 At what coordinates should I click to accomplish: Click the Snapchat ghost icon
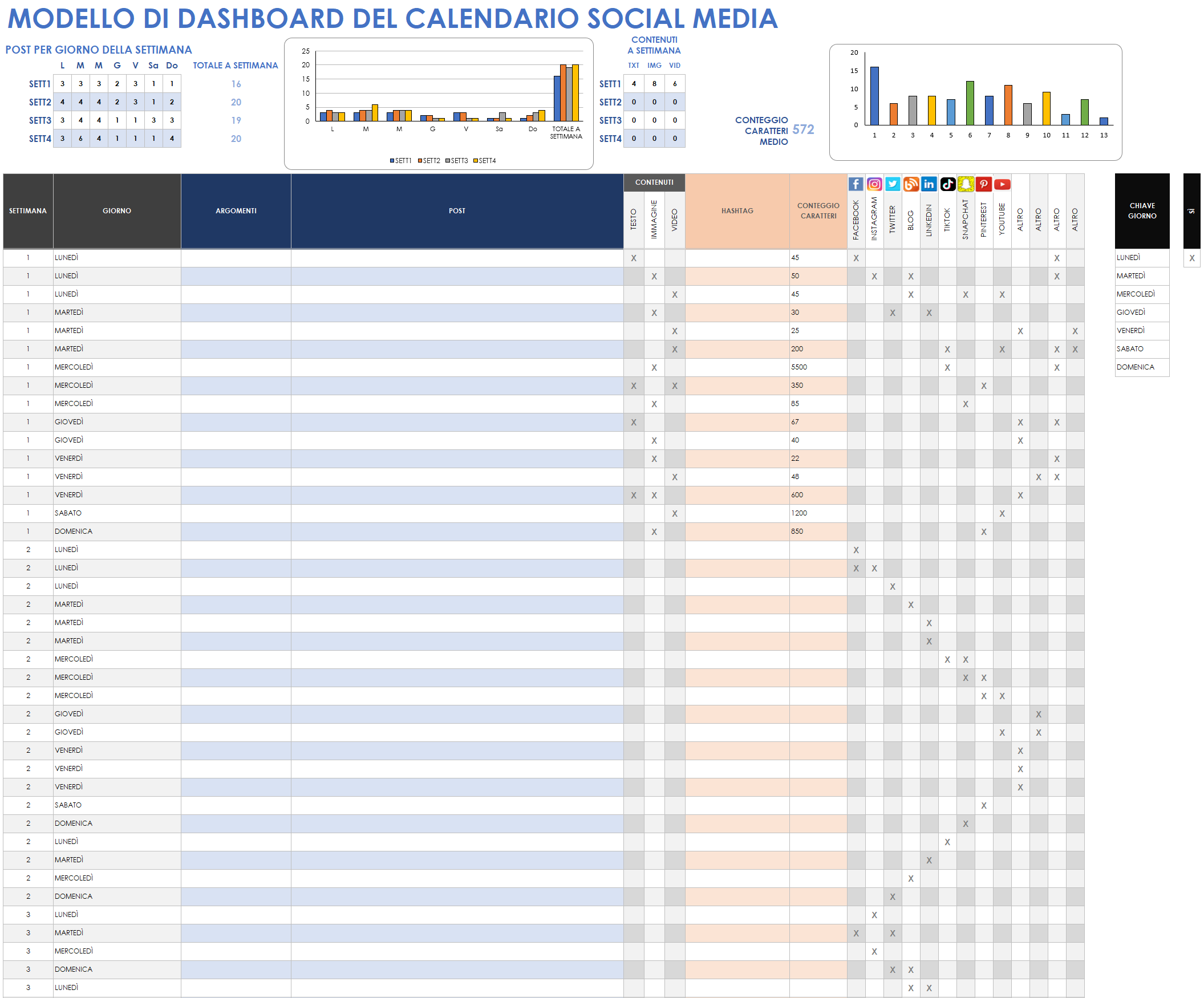(x=966, y=184)
